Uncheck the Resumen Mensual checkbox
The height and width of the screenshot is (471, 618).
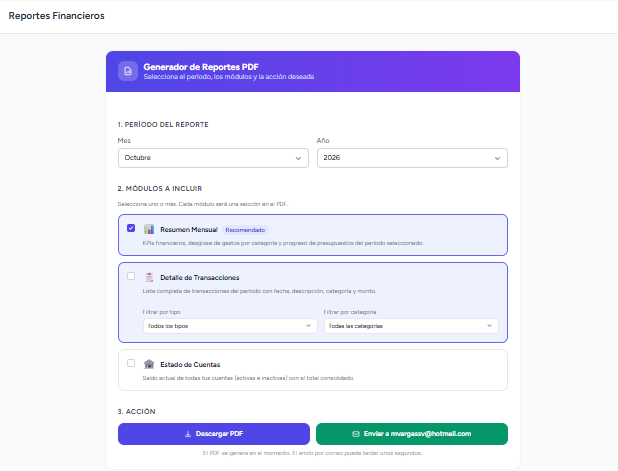coord(131,228)
